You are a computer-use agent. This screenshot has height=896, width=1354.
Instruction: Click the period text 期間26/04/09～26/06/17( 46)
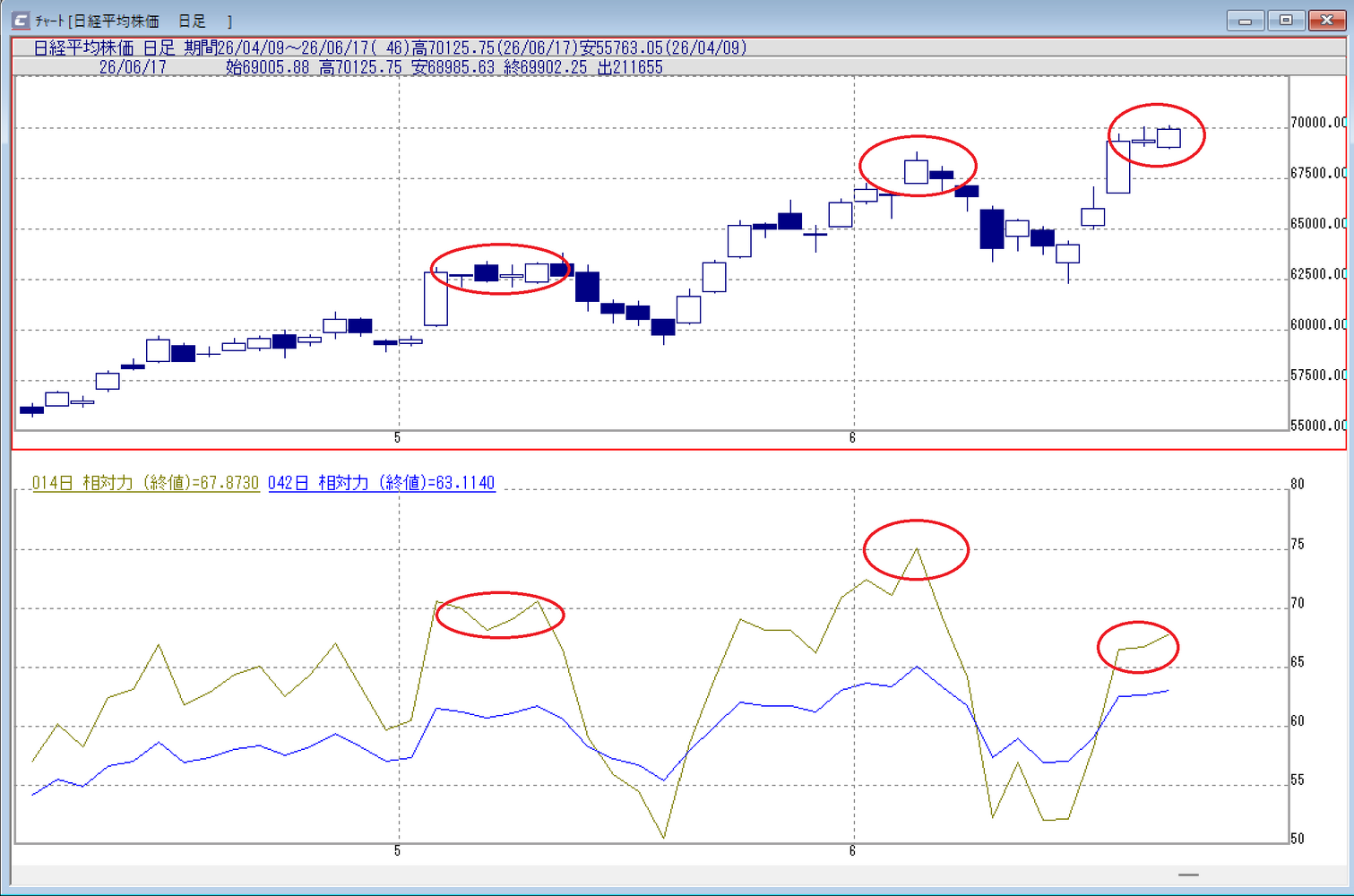pos(298,47)
